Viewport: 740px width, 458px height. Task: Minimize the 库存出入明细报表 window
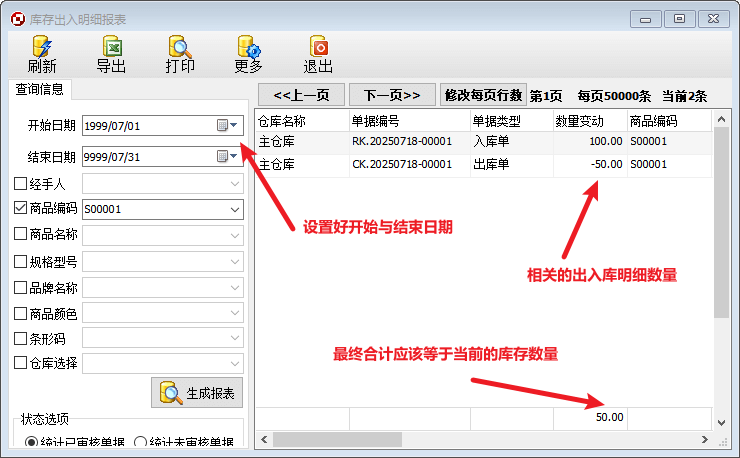tap(645, 19)
